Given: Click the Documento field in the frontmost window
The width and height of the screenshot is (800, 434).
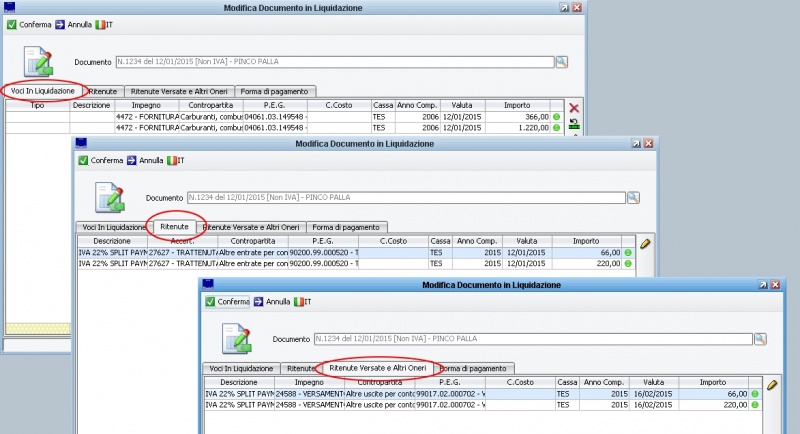Looking at the screenshot, I should pyautogui.click(x=530, y=339).
